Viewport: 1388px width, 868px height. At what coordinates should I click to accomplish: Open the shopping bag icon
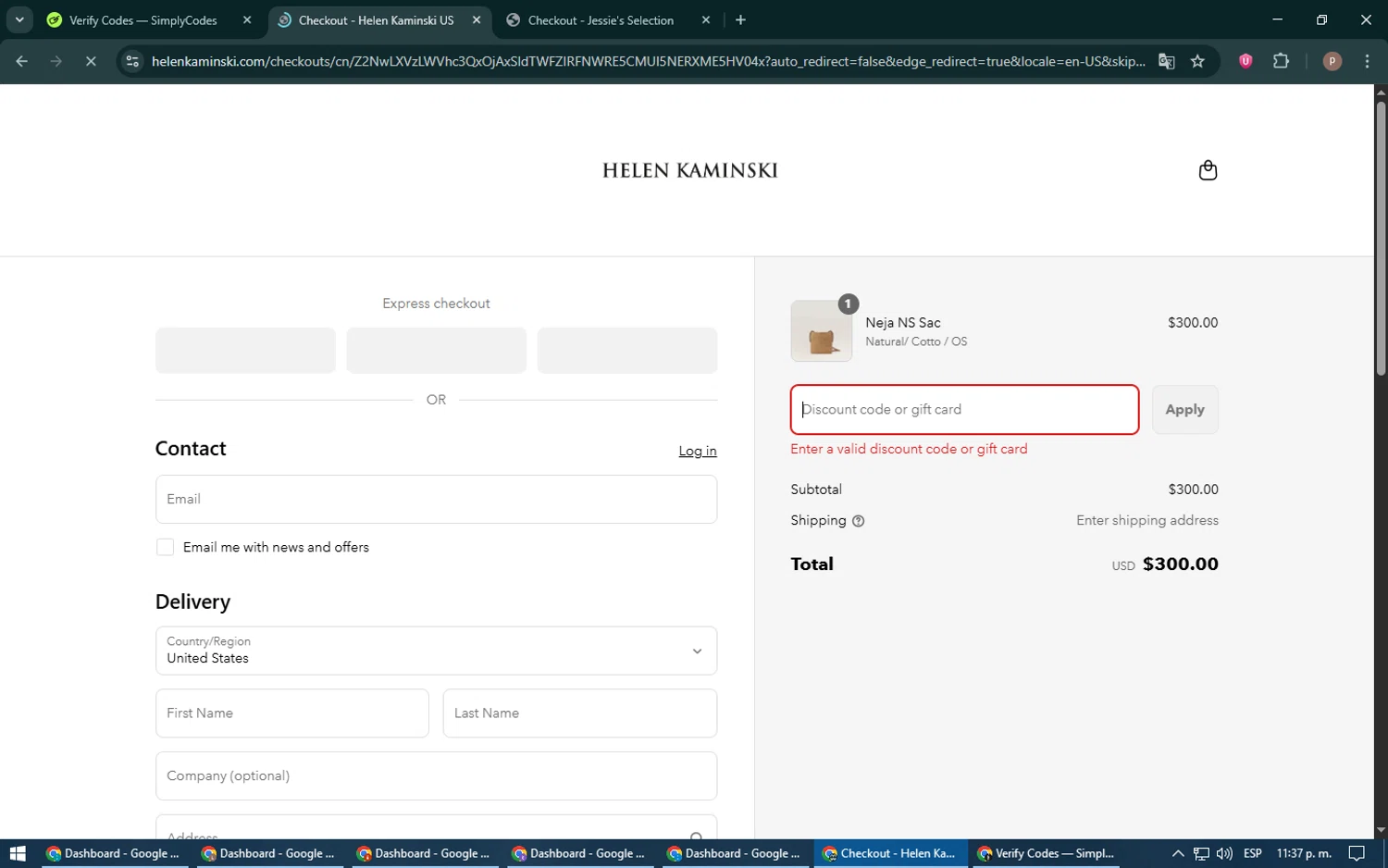pyautogui.click(x=1208, y=170)
